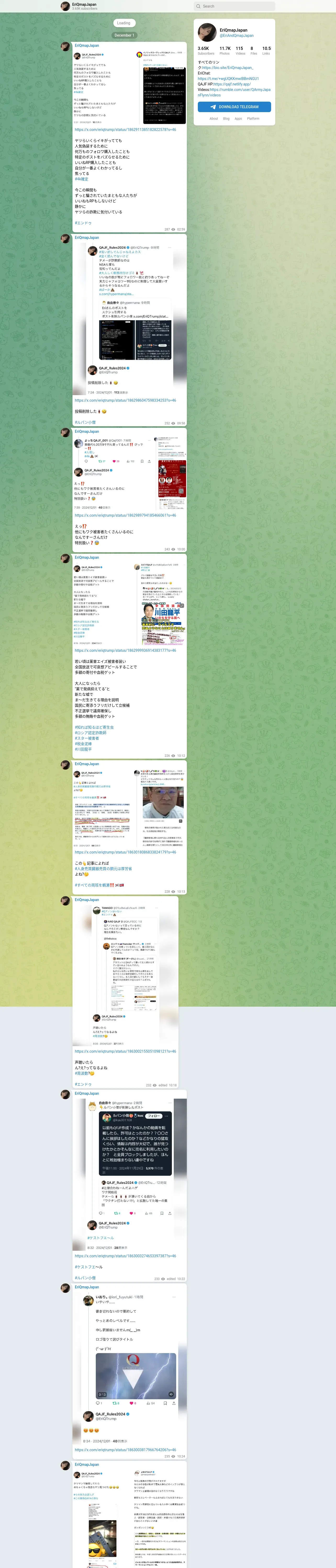Viewport: 336px width, 1568px height.
Task: Open the 10:12 post timestamp
Action: click(x=181, y=756)
